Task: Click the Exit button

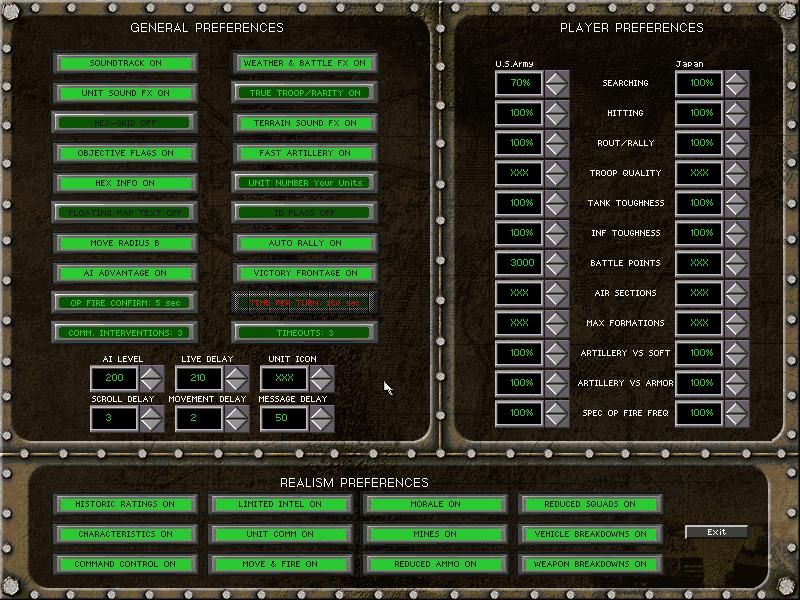Action: (x=716, y=532)
